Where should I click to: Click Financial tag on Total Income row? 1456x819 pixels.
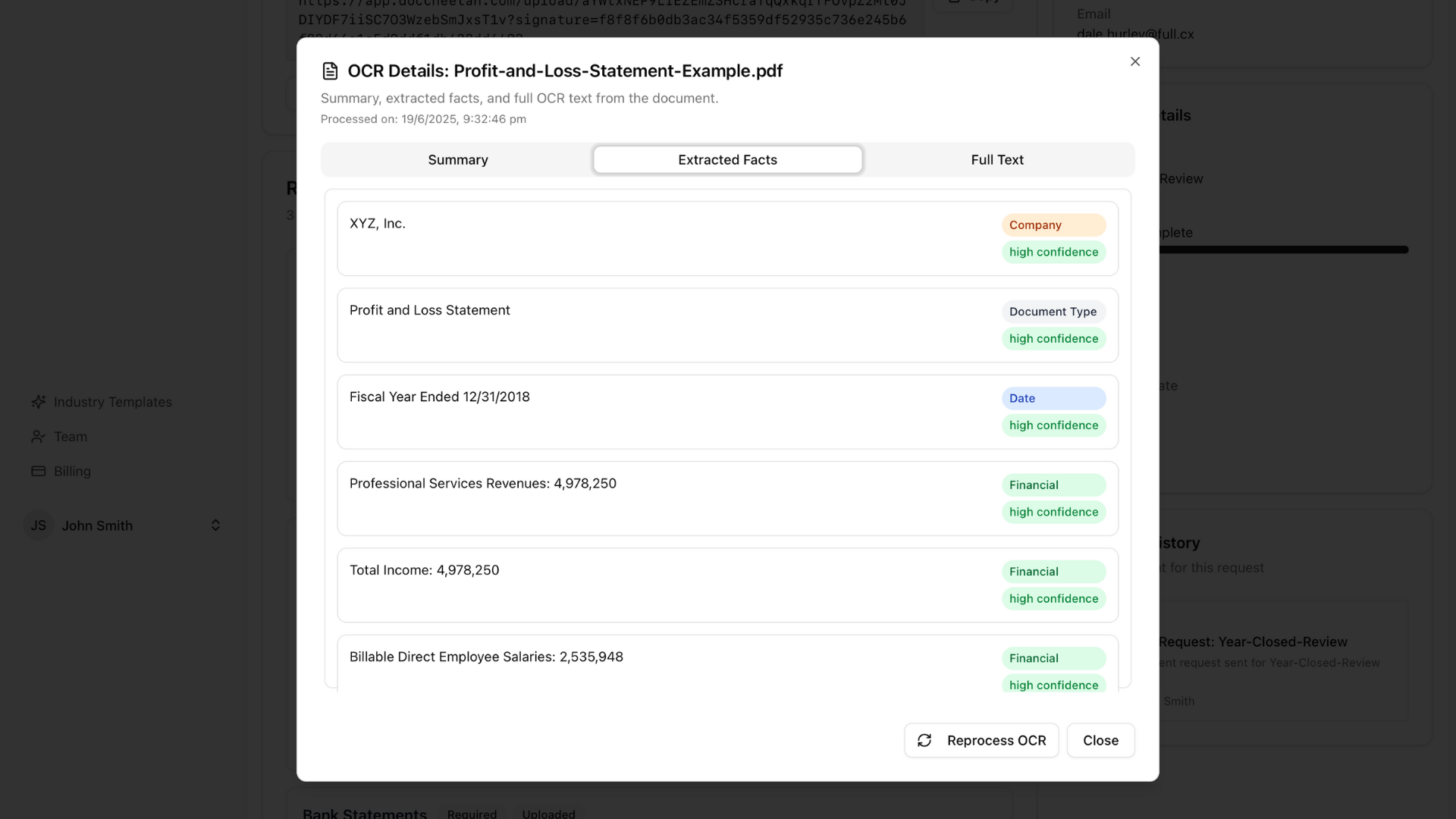pyautogui.click(x=1053, y=572)
